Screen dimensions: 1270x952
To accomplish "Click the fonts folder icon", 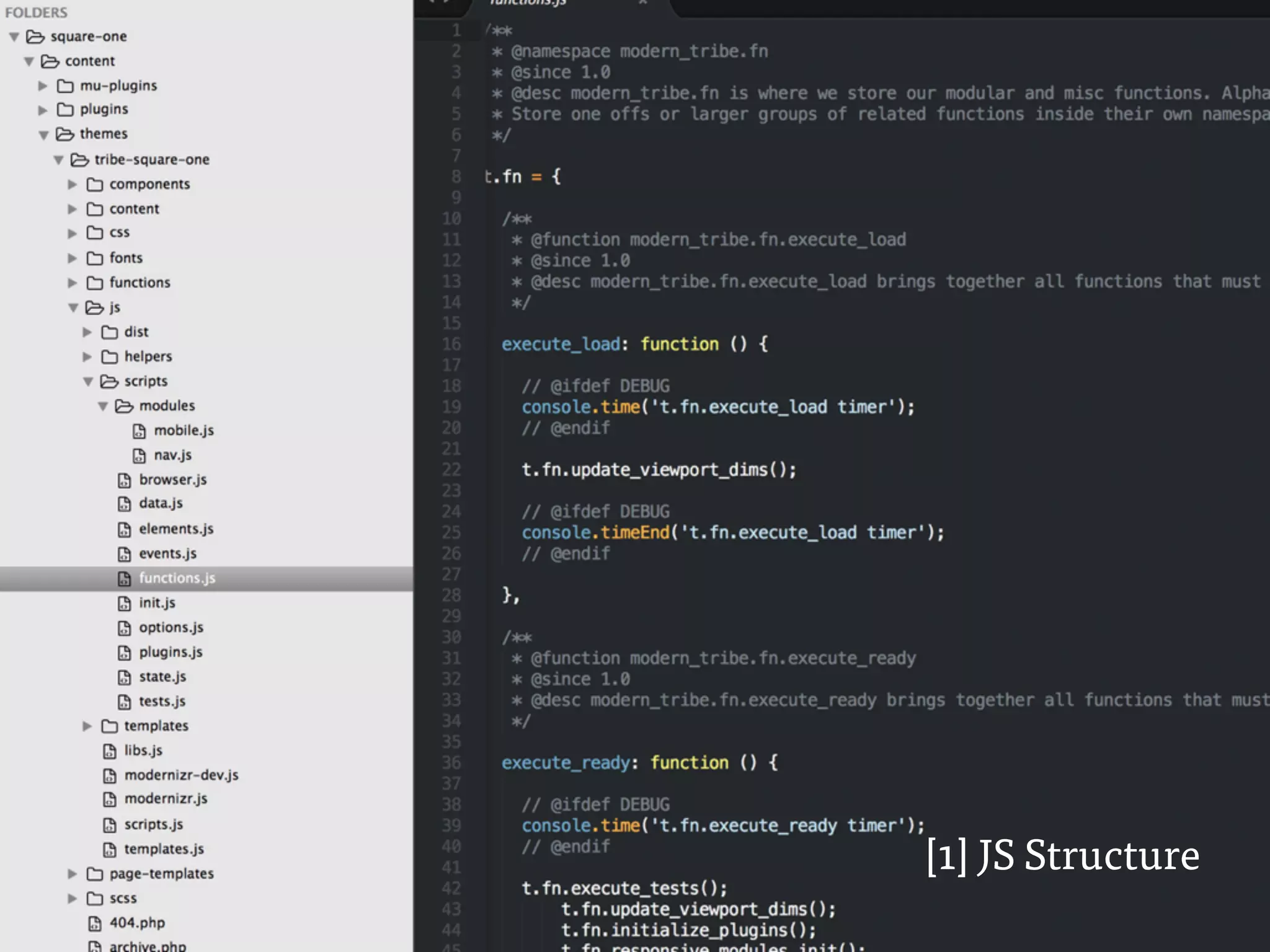I will tap(95, 258).
